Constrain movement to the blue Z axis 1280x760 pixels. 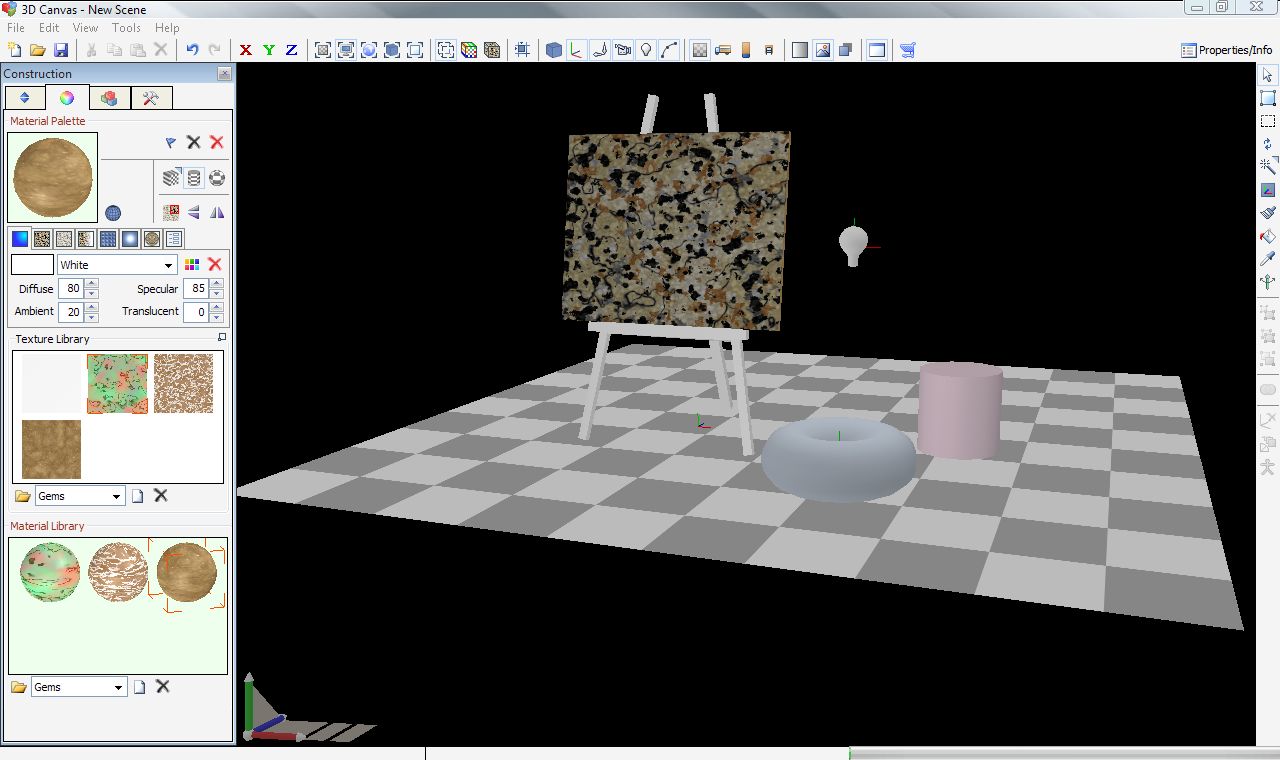pos(292,50)
